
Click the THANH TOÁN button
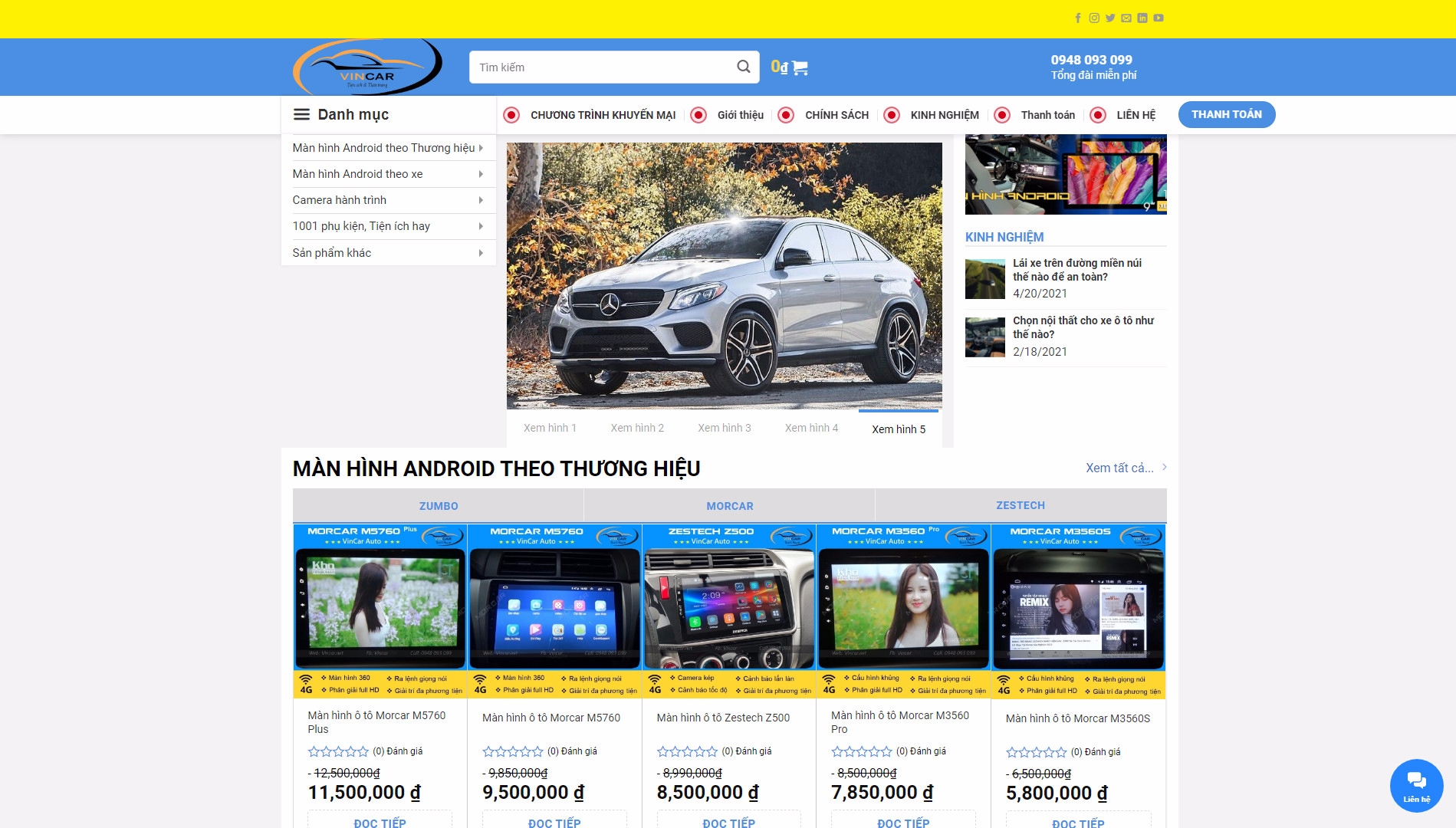point(1226,114)
